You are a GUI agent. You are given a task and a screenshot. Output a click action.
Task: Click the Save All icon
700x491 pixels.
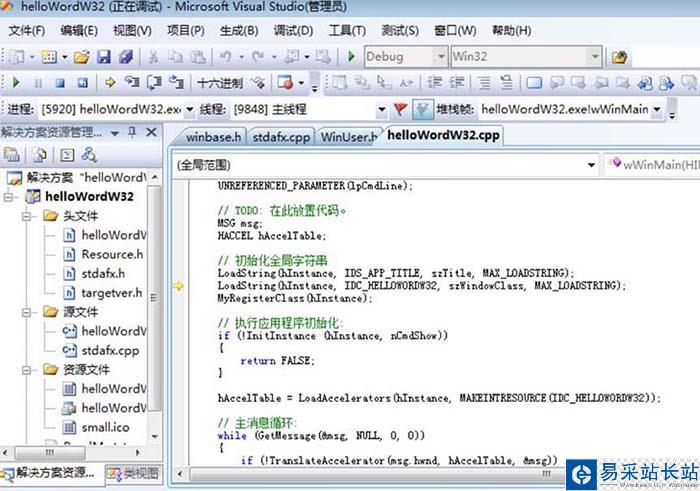[126, 57]
